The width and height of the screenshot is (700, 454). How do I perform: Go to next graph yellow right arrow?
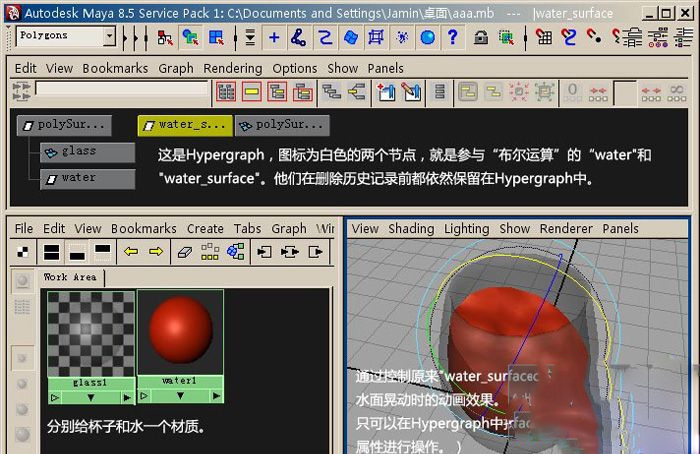coord(156,252)
